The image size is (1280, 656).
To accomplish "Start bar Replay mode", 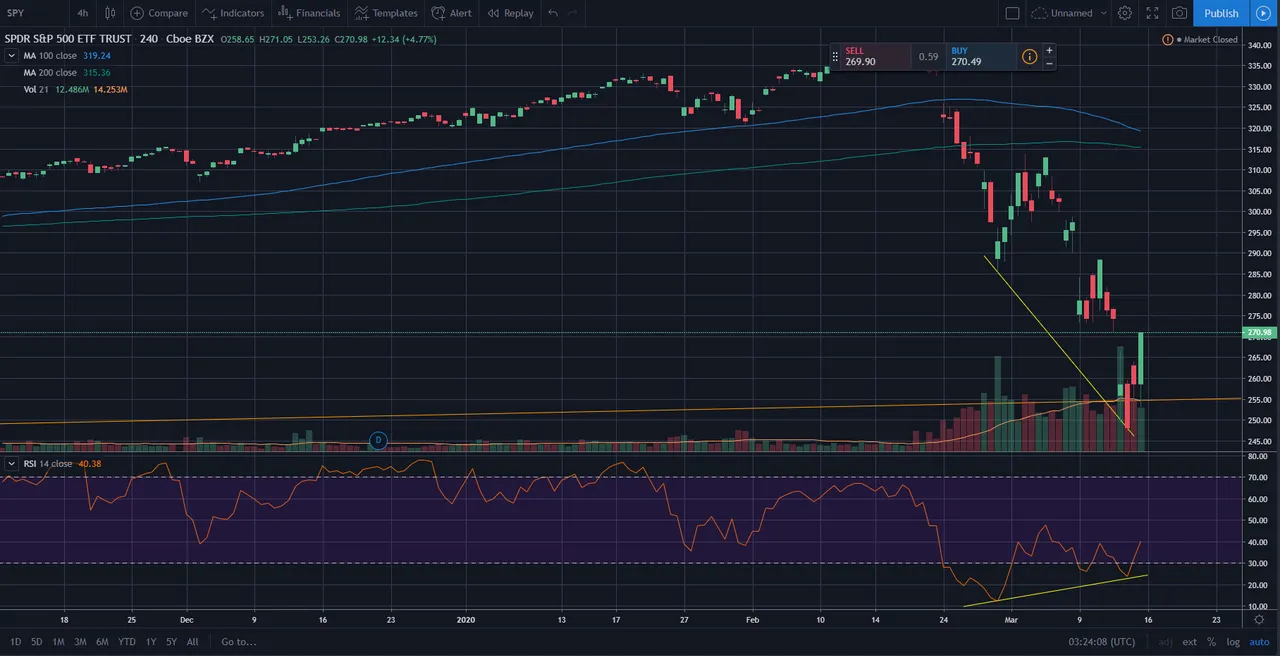I will coord(510,13).
